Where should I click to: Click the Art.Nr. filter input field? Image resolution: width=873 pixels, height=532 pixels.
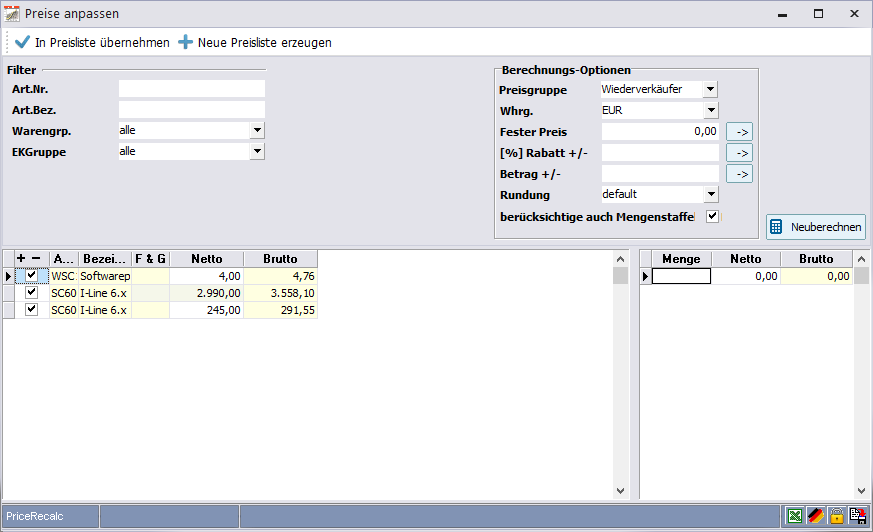coord(191,89)
